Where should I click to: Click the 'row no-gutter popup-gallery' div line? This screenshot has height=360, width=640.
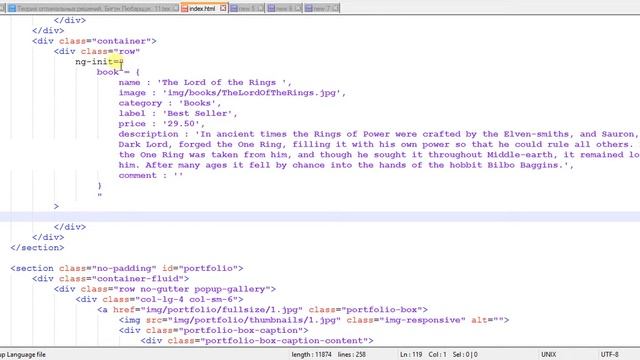point(165,289)
